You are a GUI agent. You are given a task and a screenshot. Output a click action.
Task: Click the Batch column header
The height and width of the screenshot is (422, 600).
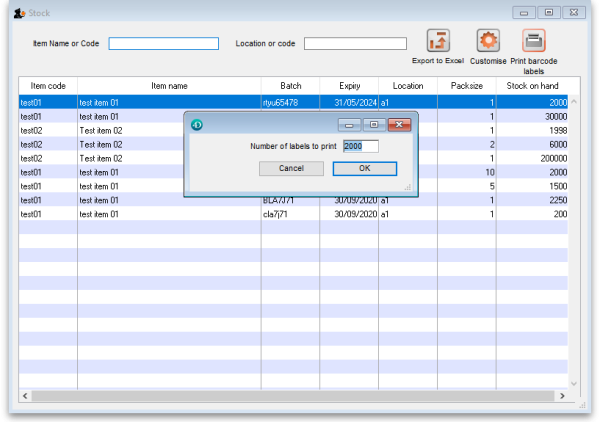tap(290, 86)
